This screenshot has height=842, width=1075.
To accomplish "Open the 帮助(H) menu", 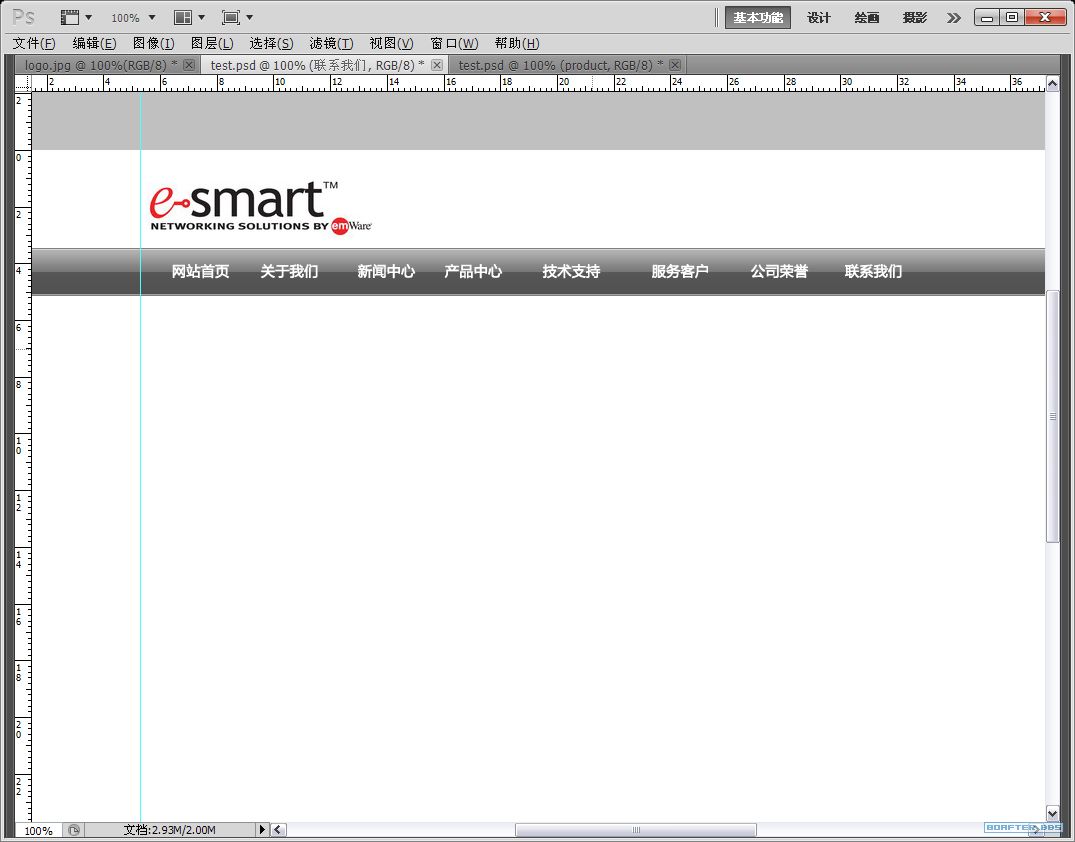I will pos(517,43).
